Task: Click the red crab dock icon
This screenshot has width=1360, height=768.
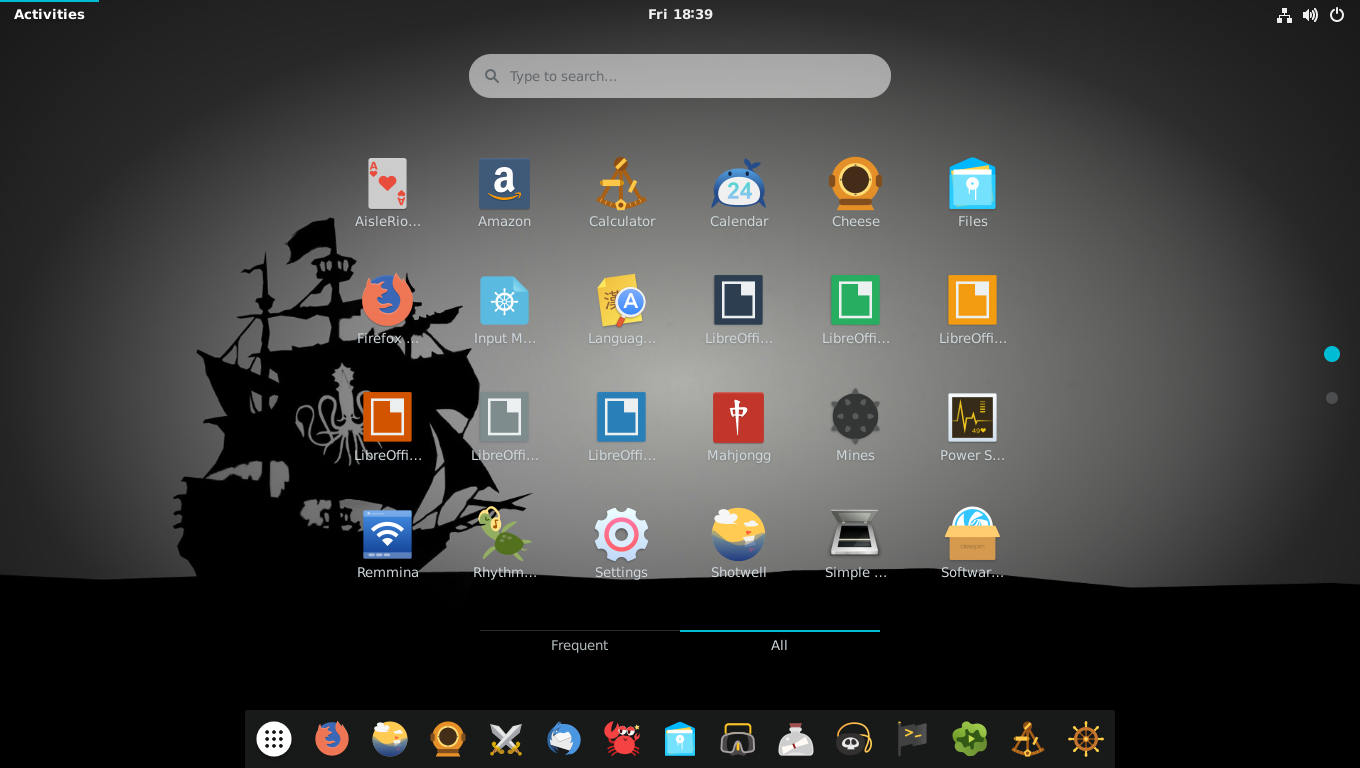Action: (622, 739)
